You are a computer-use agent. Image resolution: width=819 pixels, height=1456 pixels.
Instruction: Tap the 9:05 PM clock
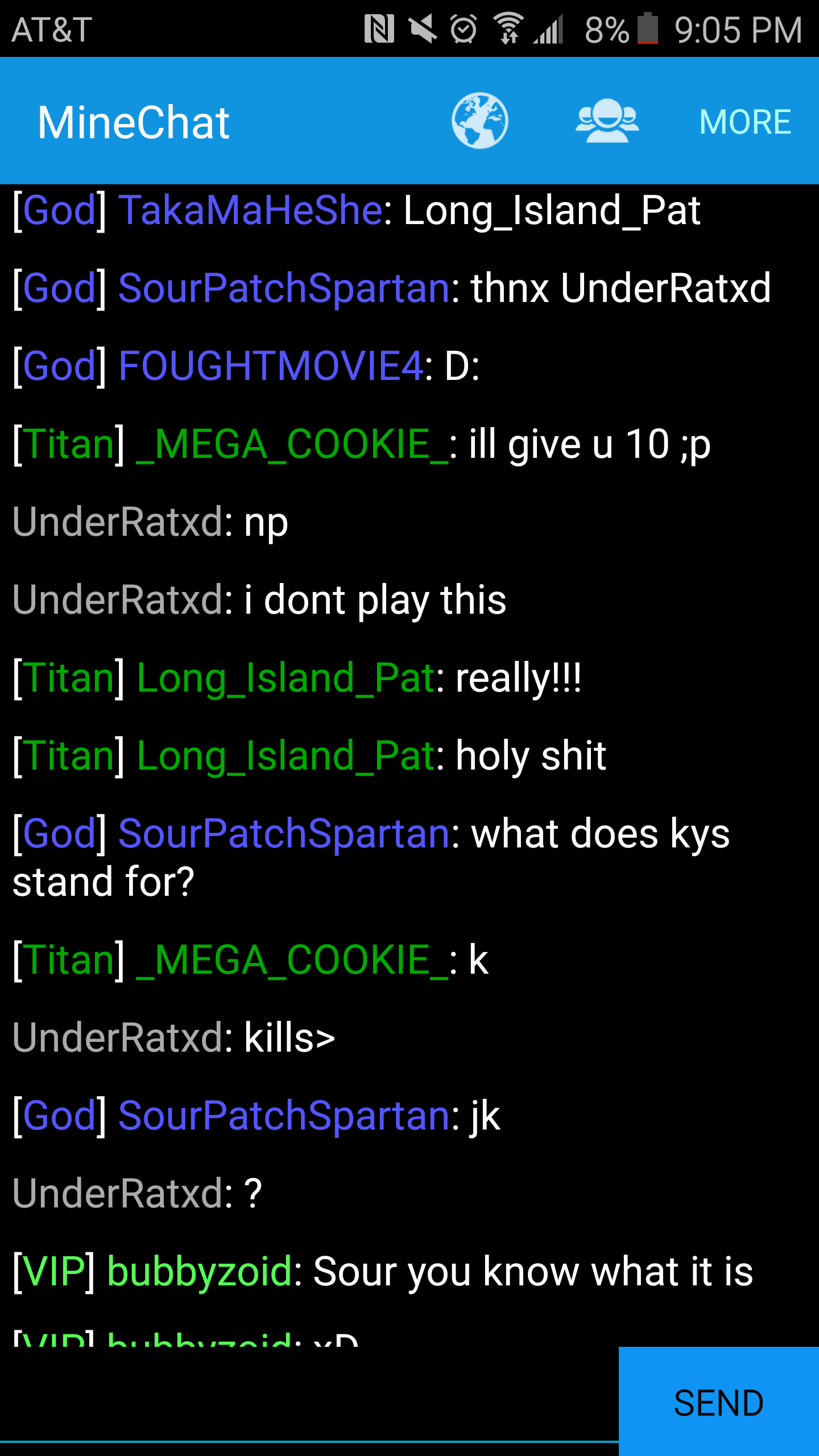[x=738, y=30]
